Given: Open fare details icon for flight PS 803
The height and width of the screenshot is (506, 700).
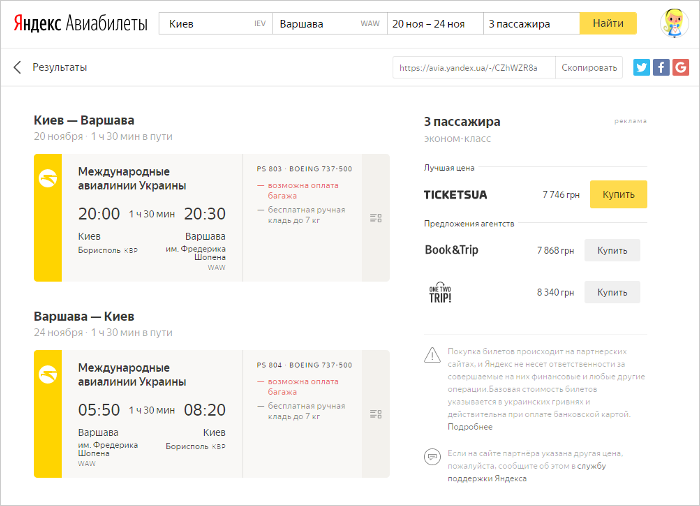Looking at the screenshot, I should click(376, 218).
